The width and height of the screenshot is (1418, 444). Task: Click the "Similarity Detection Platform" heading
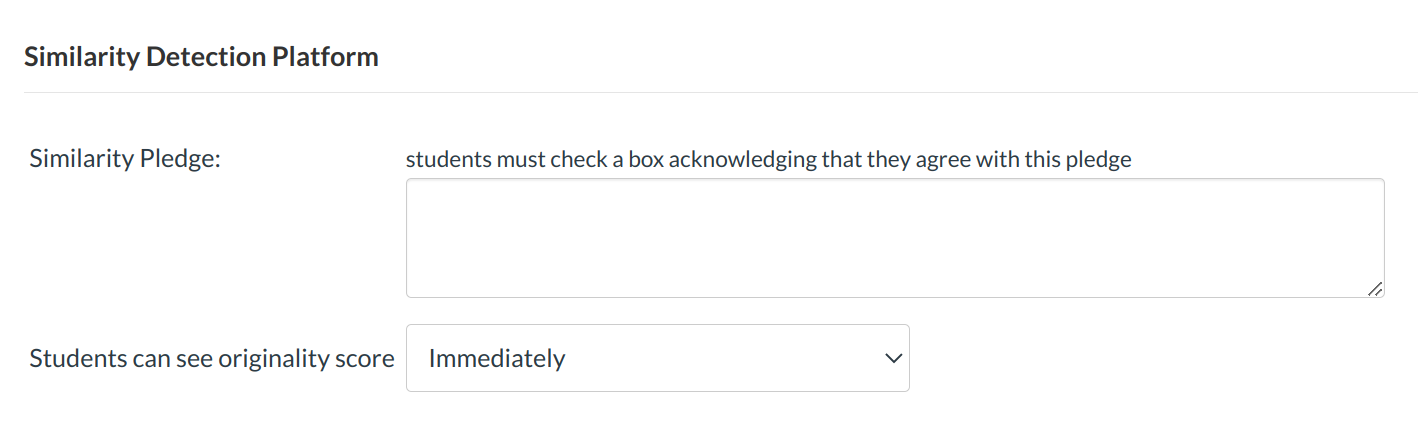click(x=201, y=57)
